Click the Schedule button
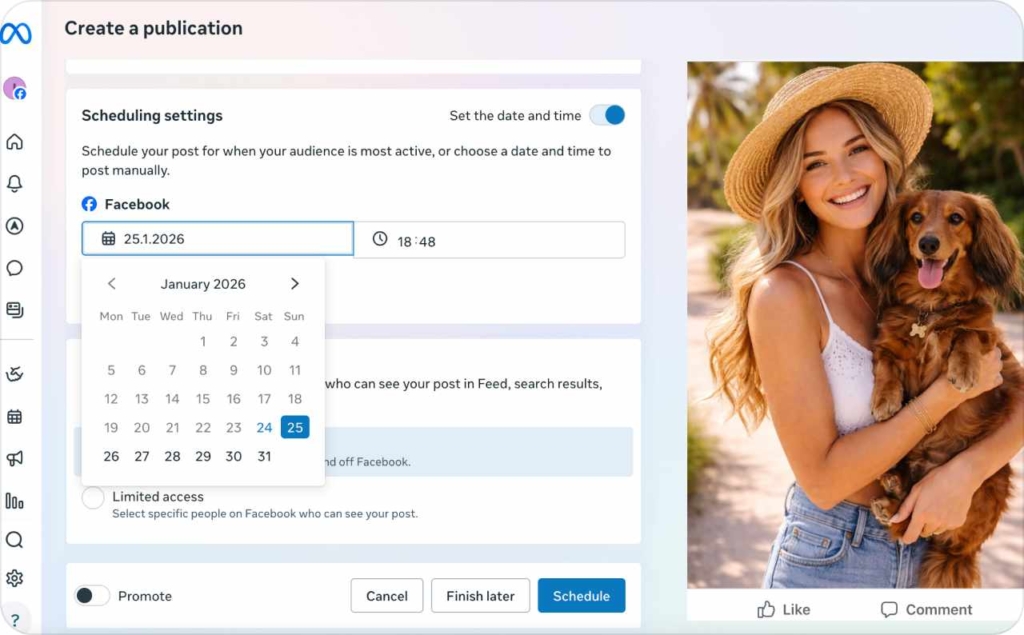The height and width of the screenshot is (635, 1024). tap(581, 595)
